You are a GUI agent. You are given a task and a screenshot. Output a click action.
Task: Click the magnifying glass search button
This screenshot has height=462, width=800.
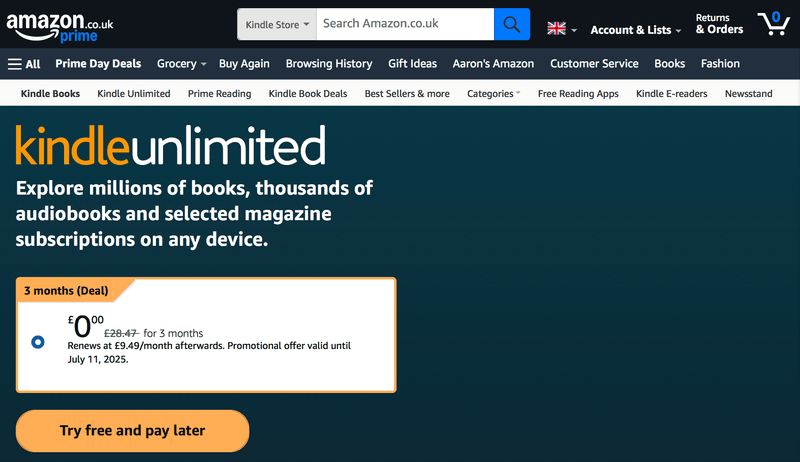tap(512, 24)
